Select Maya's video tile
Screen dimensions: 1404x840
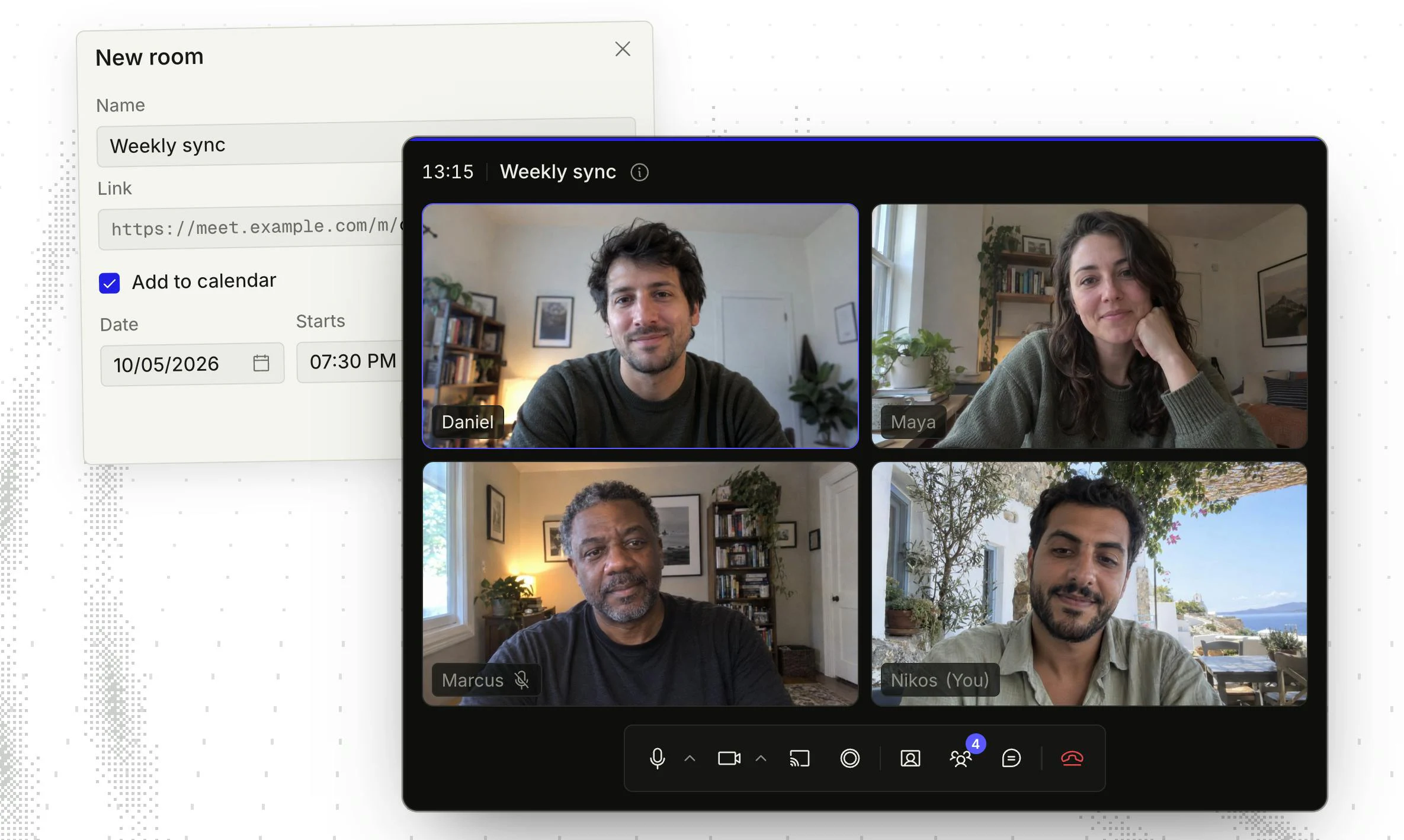1089,326
